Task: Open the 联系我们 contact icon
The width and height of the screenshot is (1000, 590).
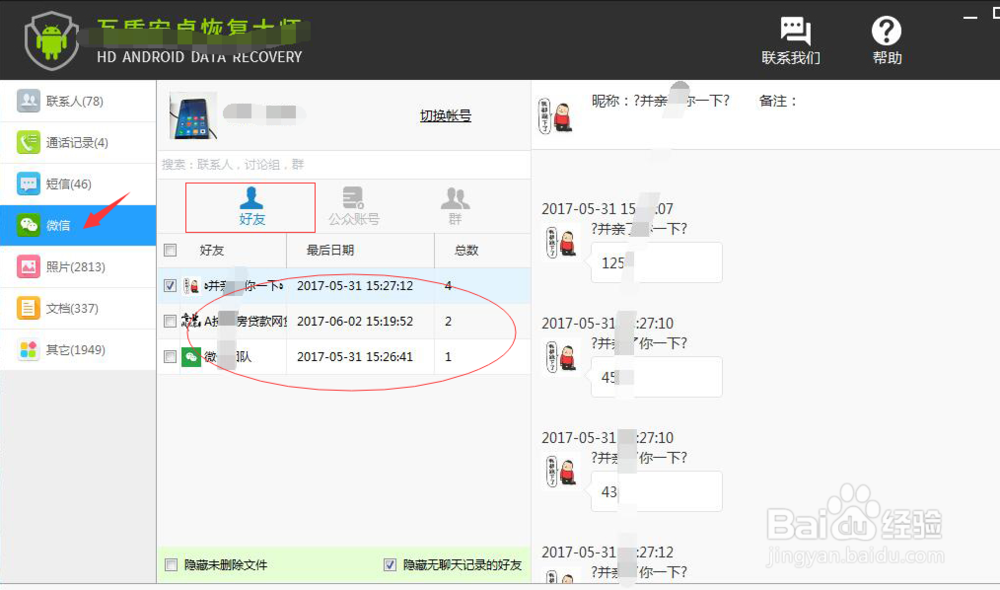Action: (x=795, y=31)
